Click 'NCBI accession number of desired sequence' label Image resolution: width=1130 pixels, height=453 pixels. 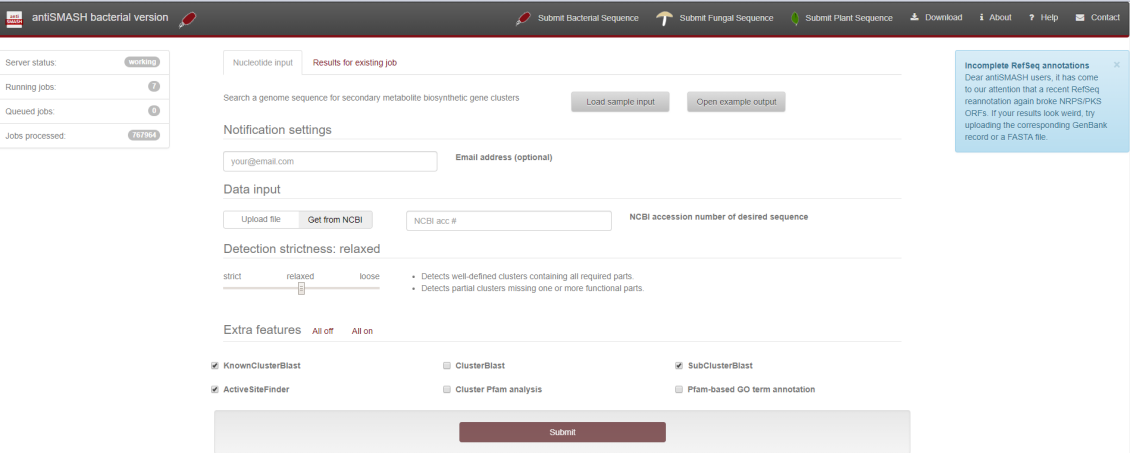pos(719,216)
